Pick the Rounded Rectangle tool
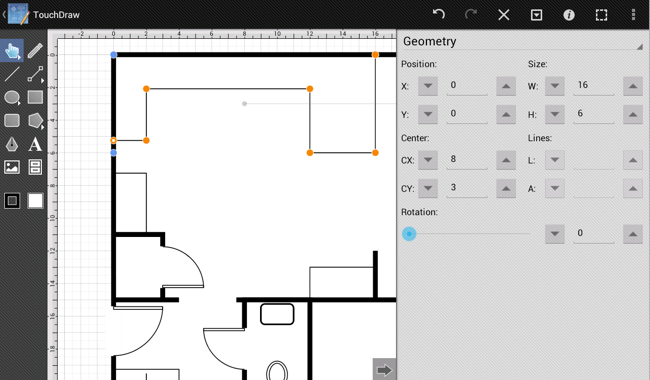650x380 pixels. [x=12, y=121]
